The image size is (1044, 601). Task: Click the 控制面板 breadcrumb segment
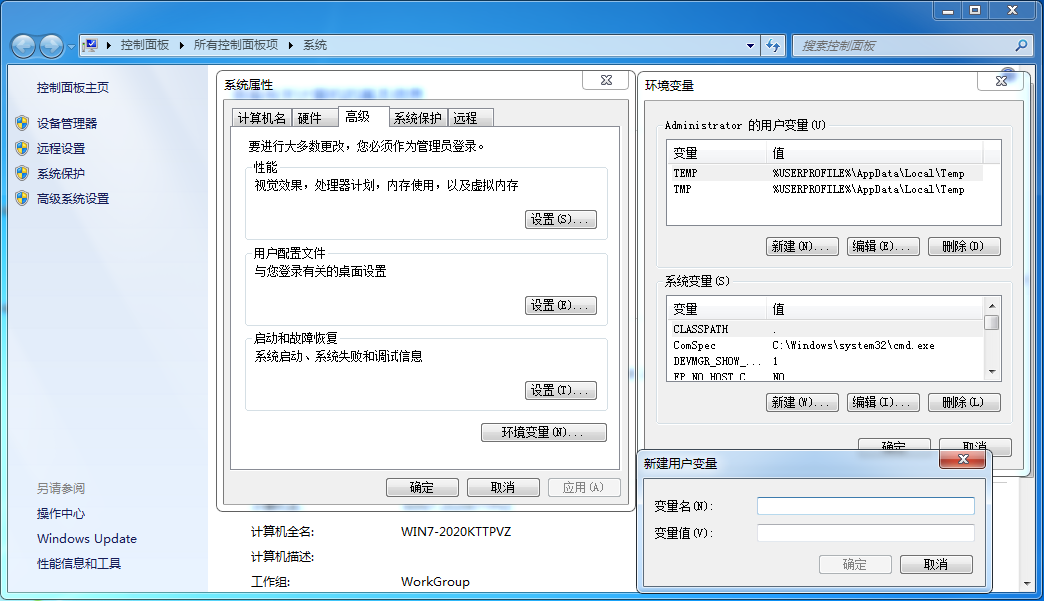pyautogui.click(x=144, y=45)
